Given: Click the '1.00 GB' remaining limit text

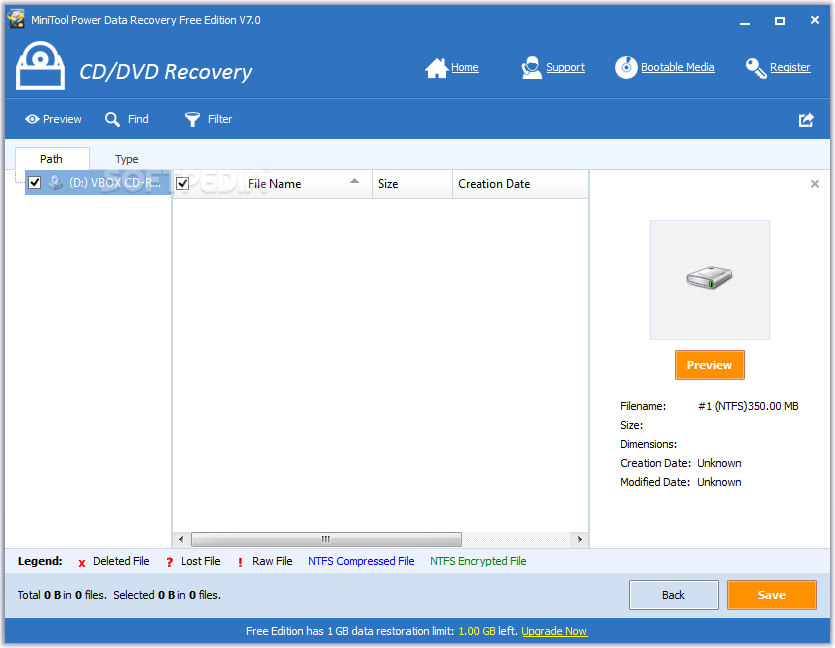Looking at the screenshot, I should [477, 631].
